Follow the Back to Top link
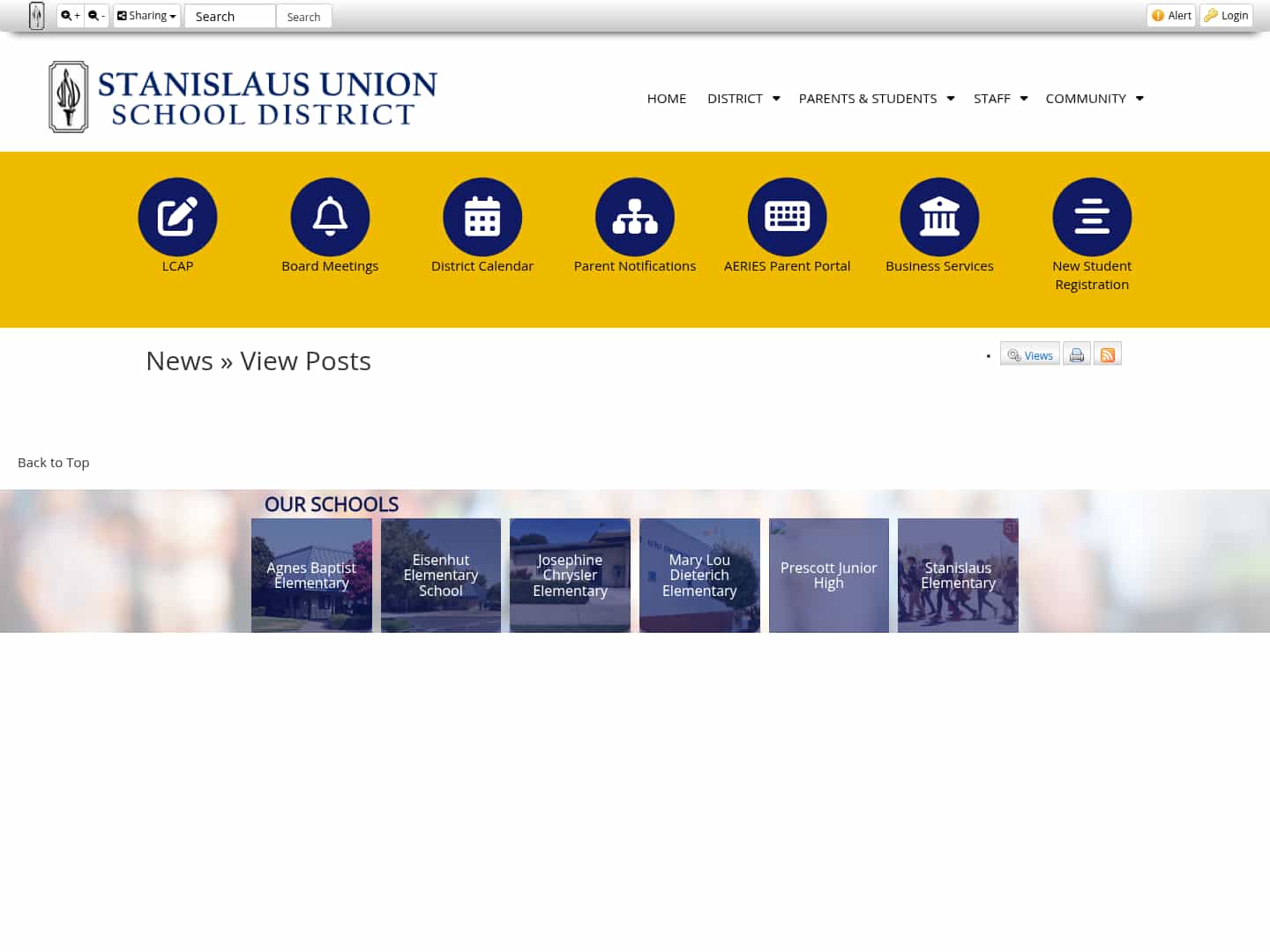 [53, 461]
